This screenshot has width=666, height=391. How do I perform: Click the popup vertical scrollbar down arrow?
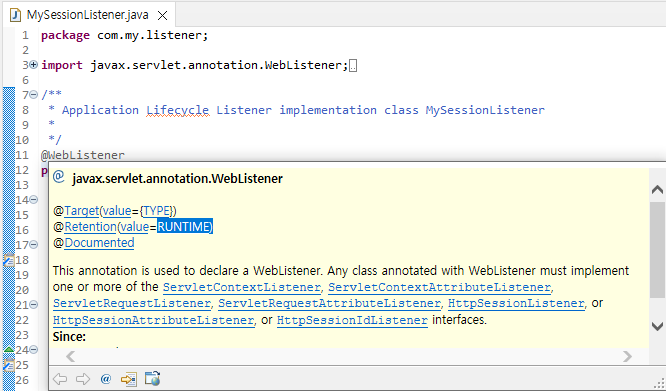point(657,326)
